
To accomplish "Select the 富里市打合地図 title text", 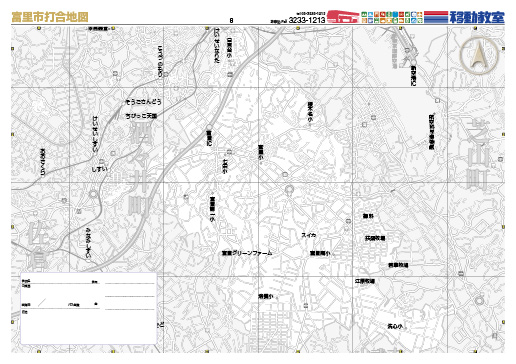I will coord(50,17).
